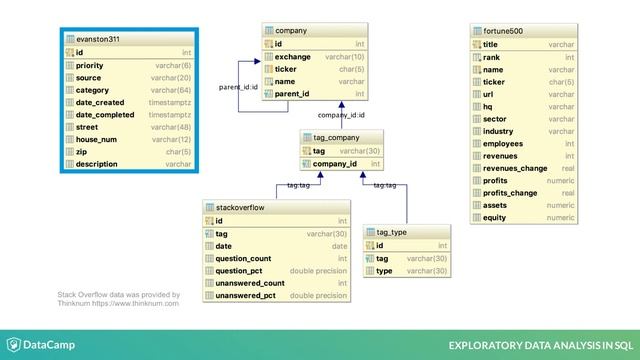Select the fortune500 table title
Viewport: 640px width, 360px height.
tap(503, 31)
